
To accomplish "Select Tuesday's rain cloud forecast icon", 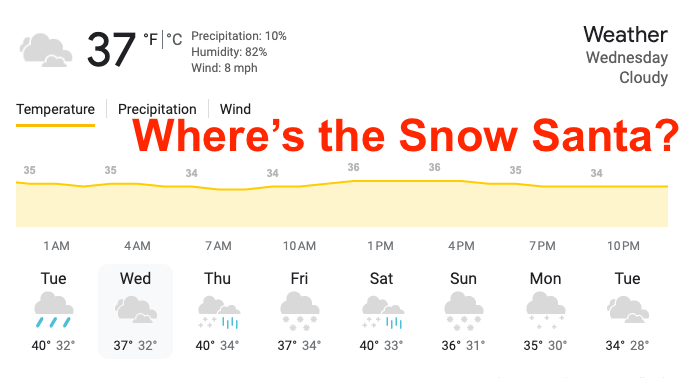I will 54,310.
